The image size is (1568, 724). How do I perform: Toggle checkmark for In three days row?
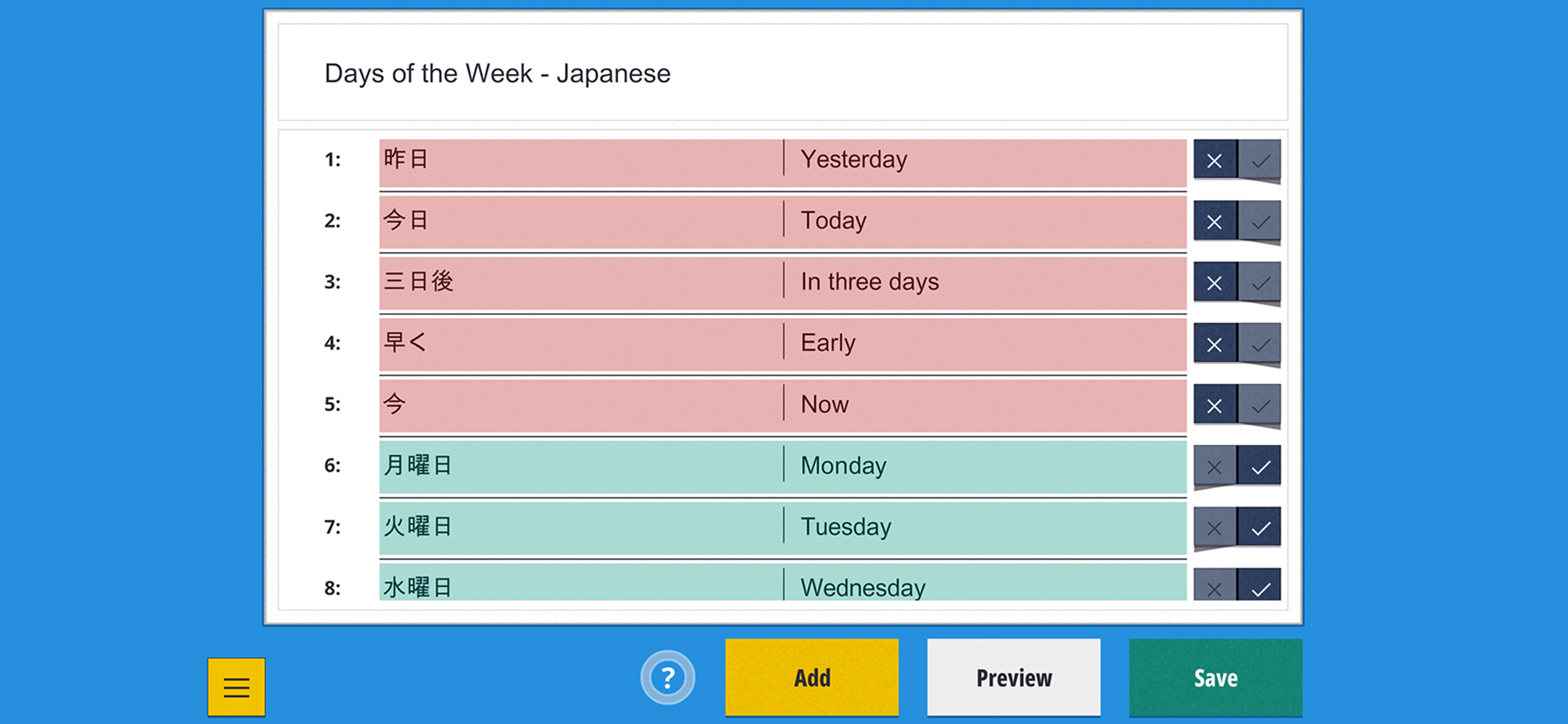tap(1259, 283)
